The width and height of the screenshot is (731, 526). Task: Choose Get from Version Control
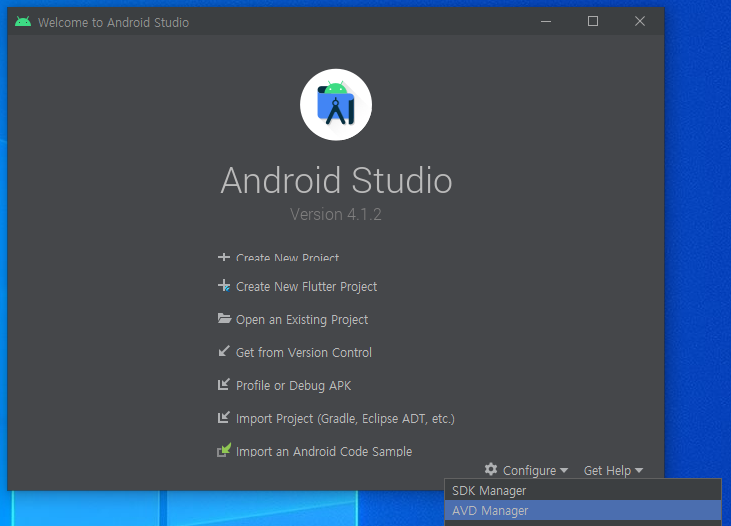point(303,353)
